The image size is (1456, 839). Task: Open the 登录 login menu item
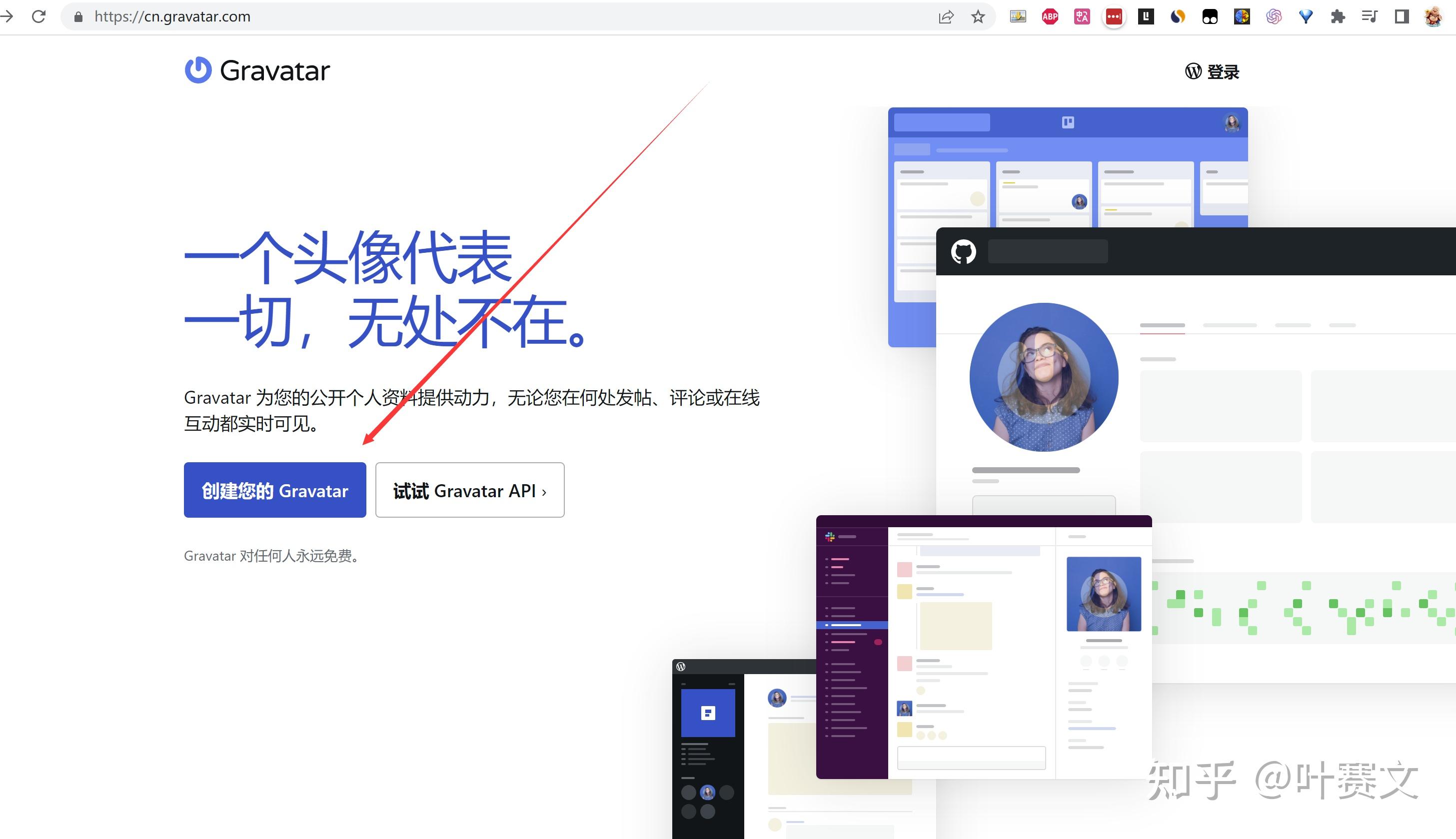pyautogui.click(x=1223, y=71)
